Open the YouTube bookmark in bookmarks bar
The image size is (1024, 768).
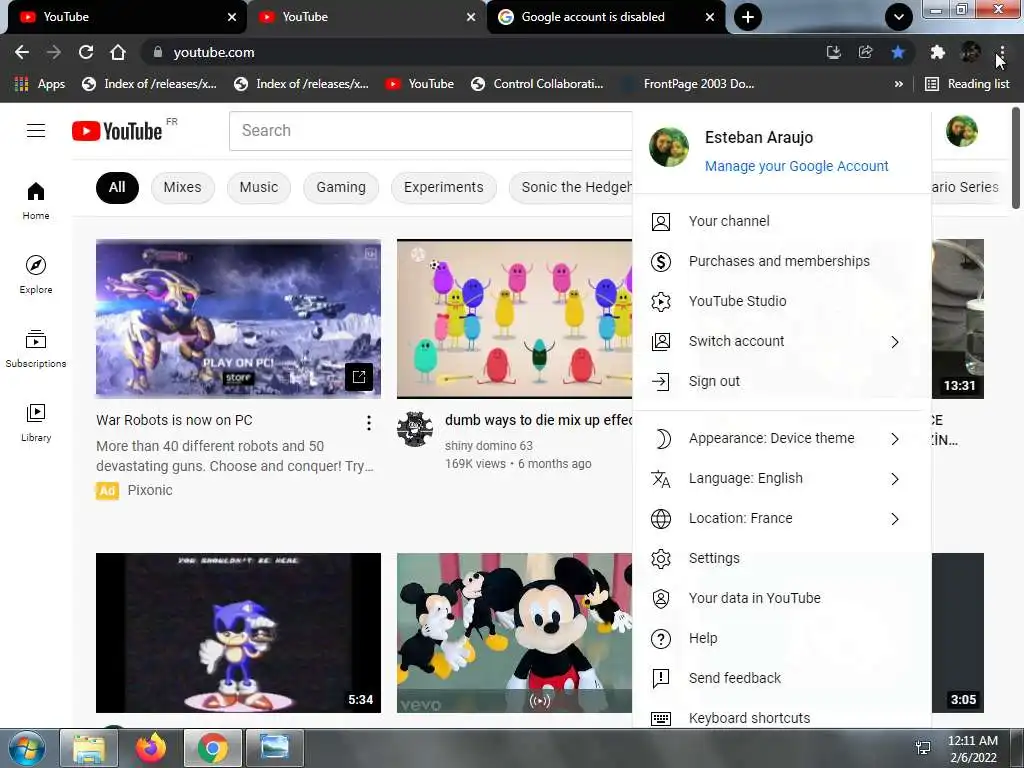click(x=419, y=84)
